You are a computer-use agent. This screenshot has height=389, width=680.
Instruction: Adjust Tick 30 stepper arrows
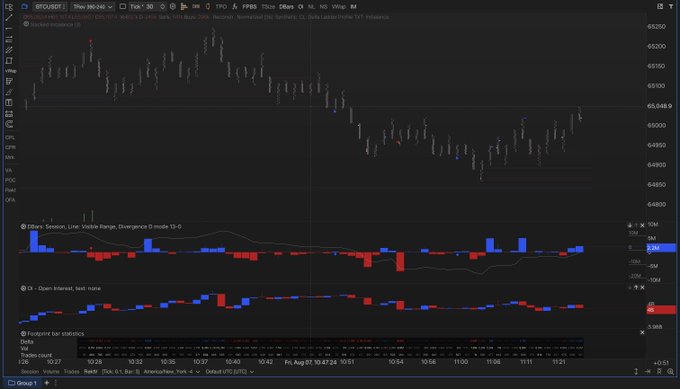click(162, 7)
